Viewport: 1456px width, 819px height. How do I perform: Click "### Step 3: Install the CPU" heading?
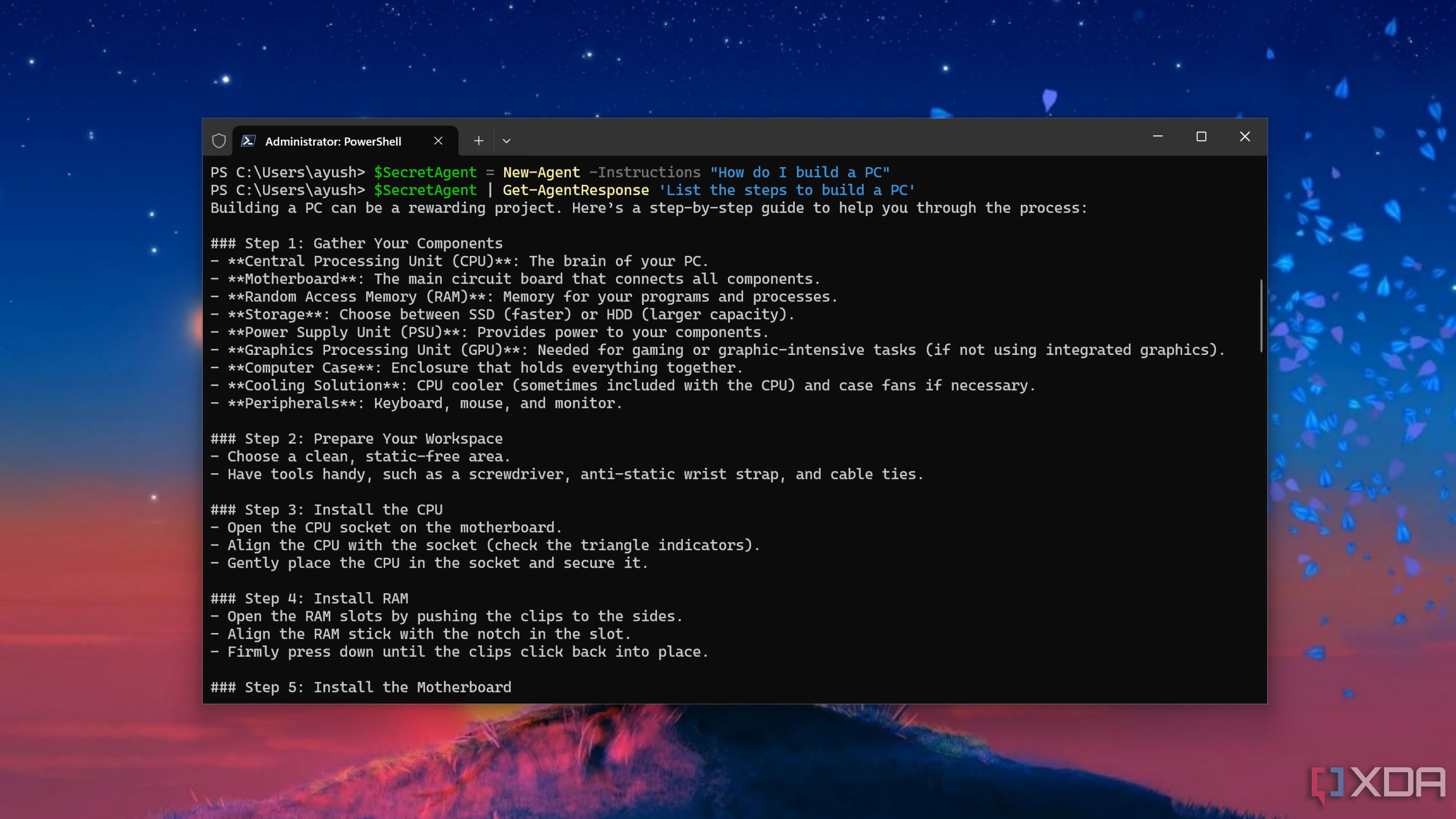click(x=327, y=510)
